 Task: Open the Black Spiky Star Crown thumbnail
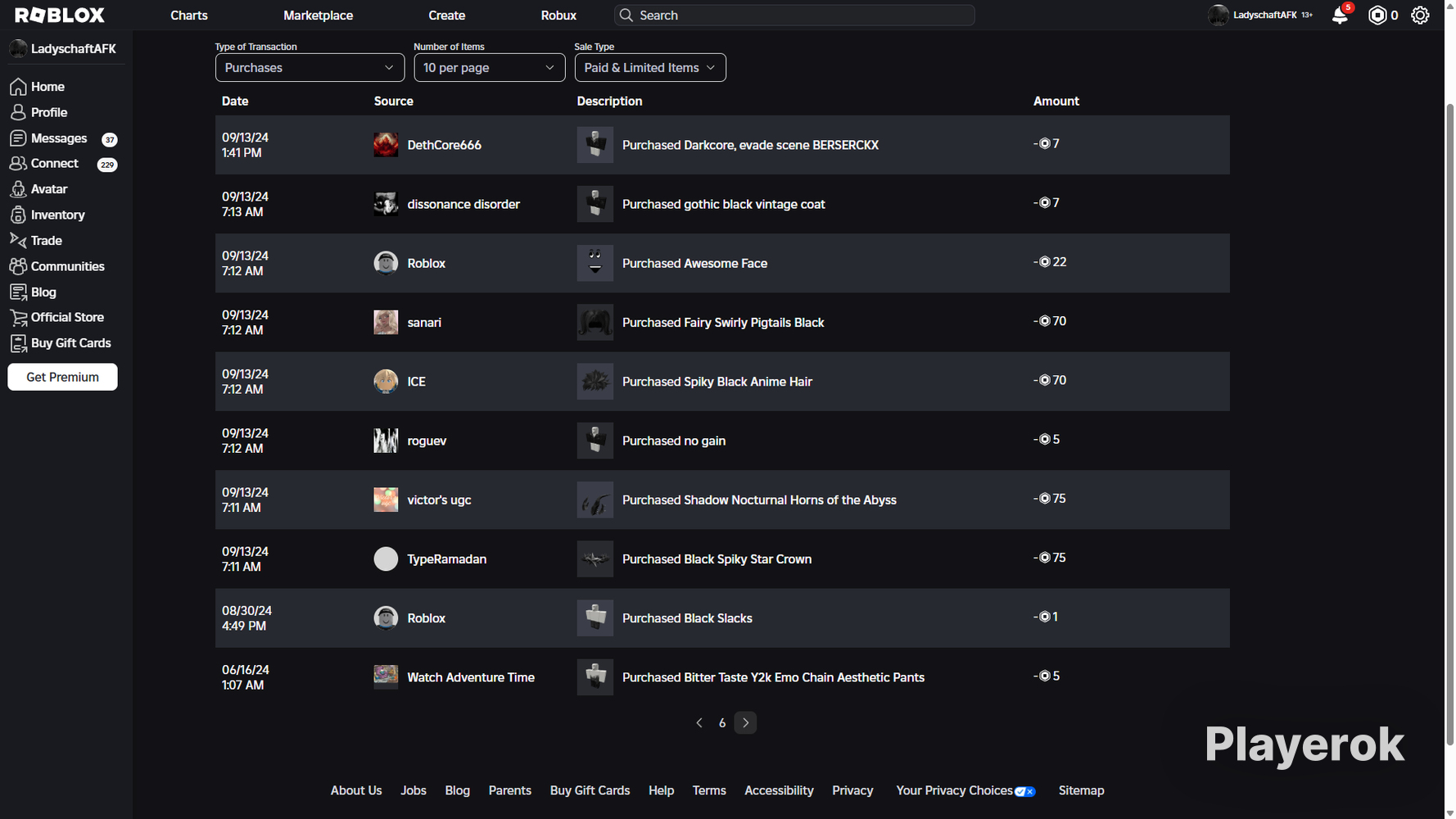pyautogui.click(x=595, y=559)
